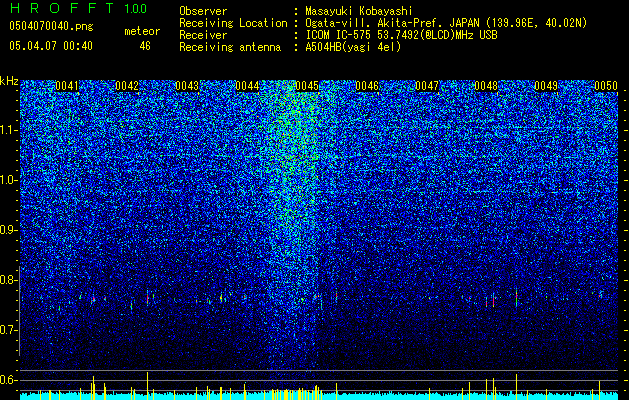Click the Receiving Location label
629x400 pixels.
(233, 23)
